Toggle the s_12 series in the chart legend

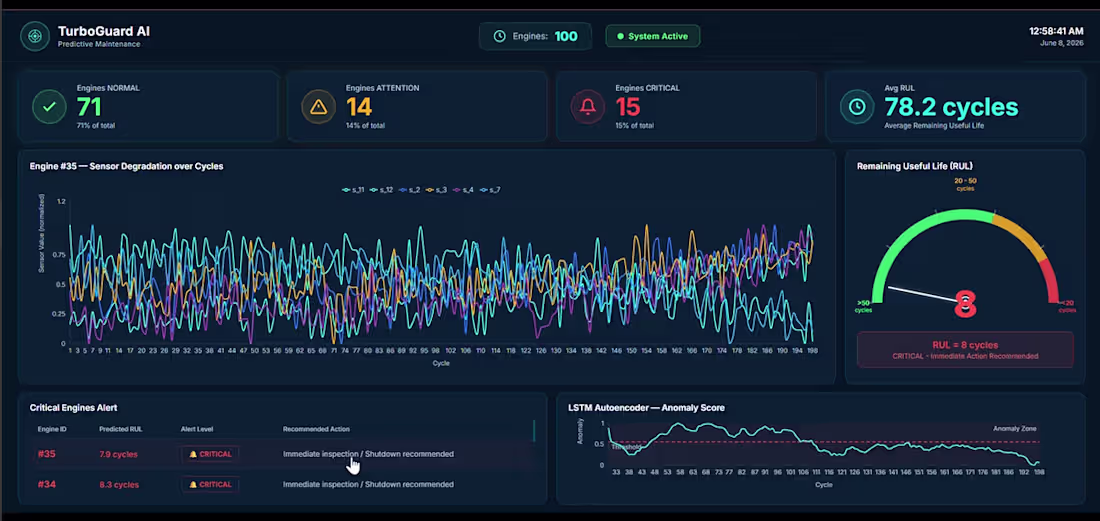click(x=381, y=190)
